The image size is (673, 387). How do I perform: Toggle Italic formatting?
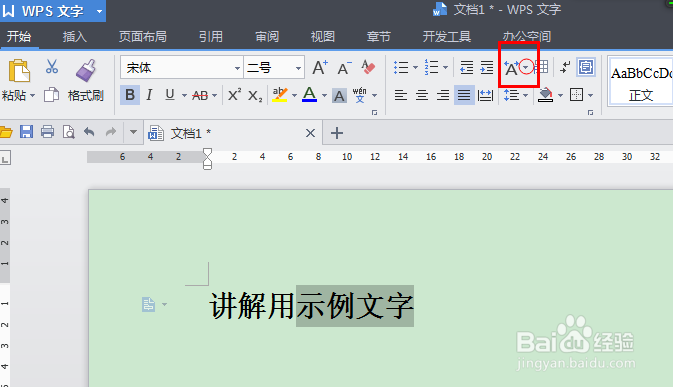tap(149, 95)
